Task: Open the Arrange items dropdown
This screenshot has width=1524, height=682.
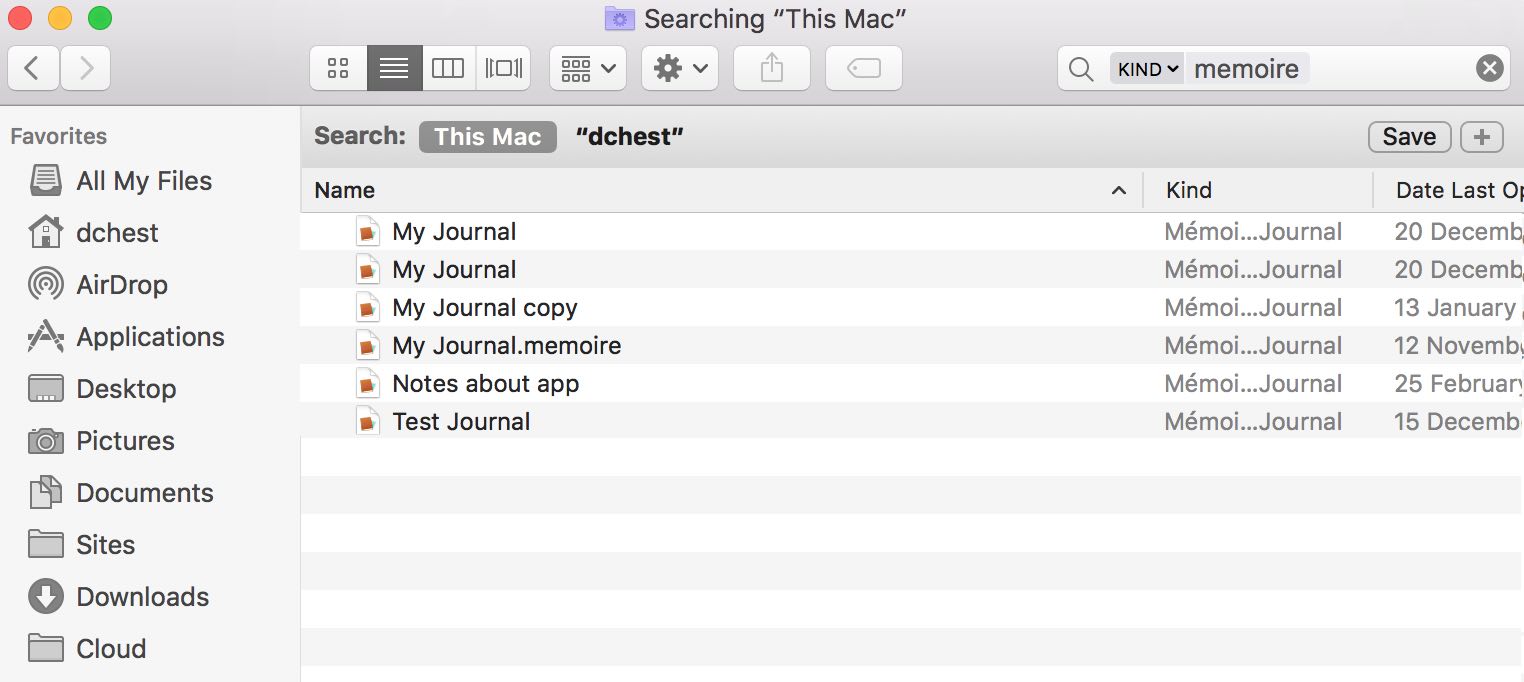Action: coord(588,68)
